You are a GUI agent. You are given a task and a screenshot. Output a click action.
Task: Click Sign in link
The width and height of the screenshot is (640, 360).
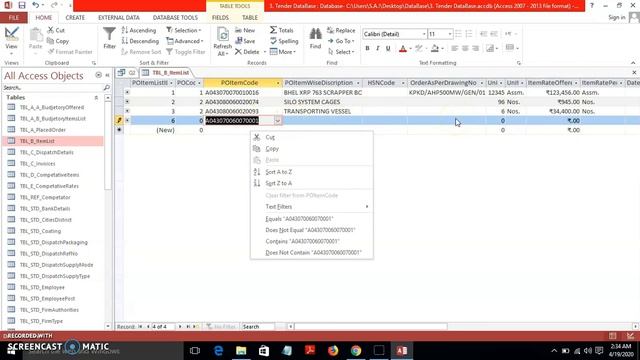[x=616, y=18]
